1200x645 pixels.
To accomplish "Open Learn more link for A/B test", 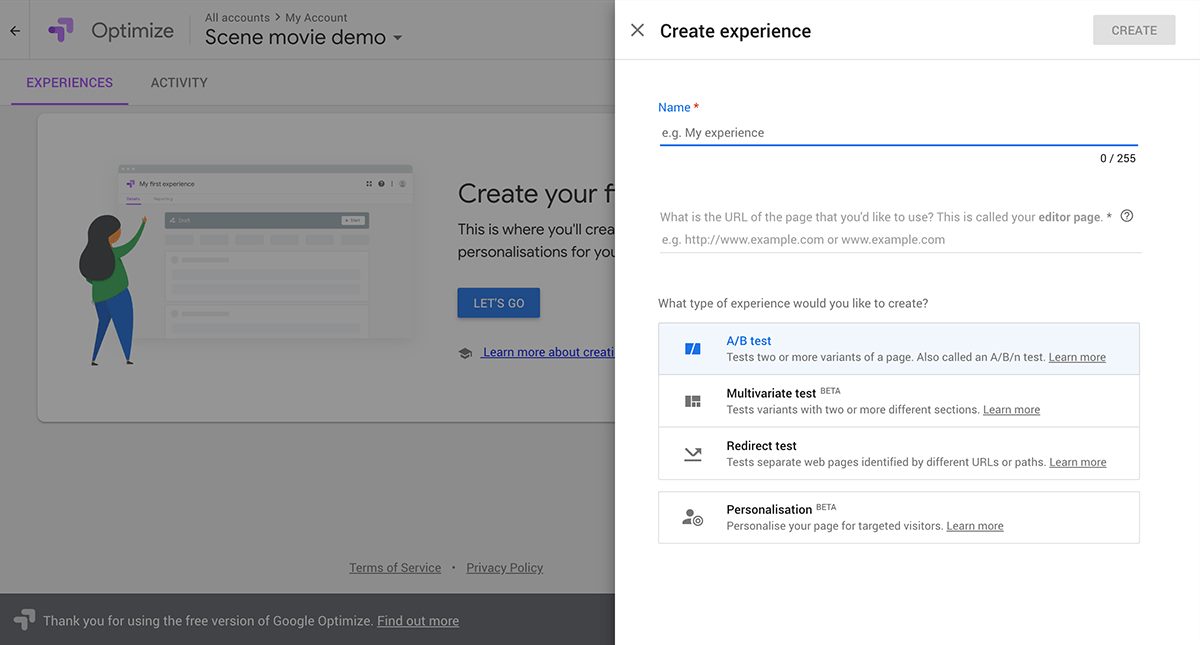I will (x=1077, y=358).
